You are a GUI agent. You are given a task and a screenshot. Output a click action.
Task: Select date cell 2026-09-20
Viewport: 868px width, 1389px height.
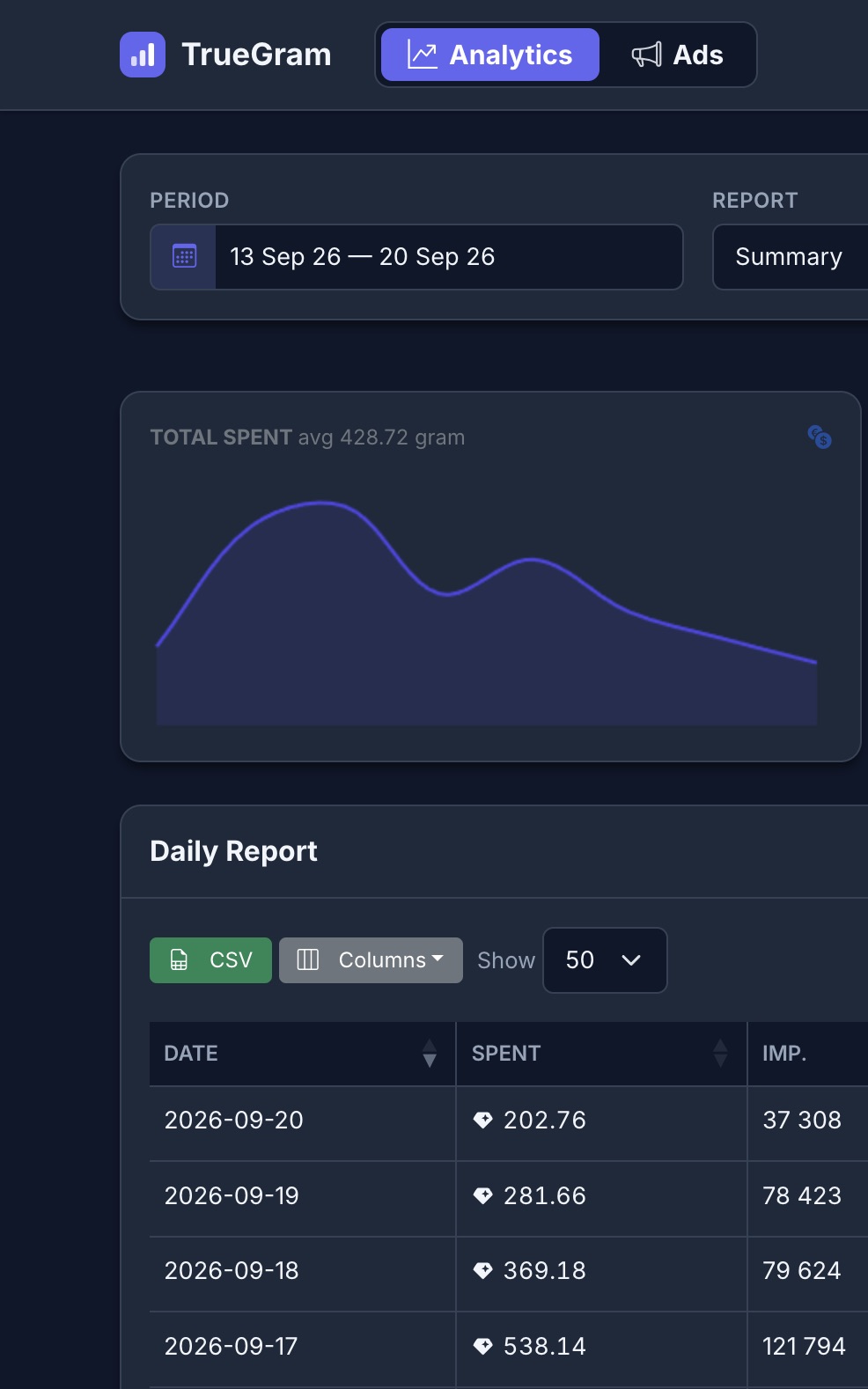[234, 1121]
